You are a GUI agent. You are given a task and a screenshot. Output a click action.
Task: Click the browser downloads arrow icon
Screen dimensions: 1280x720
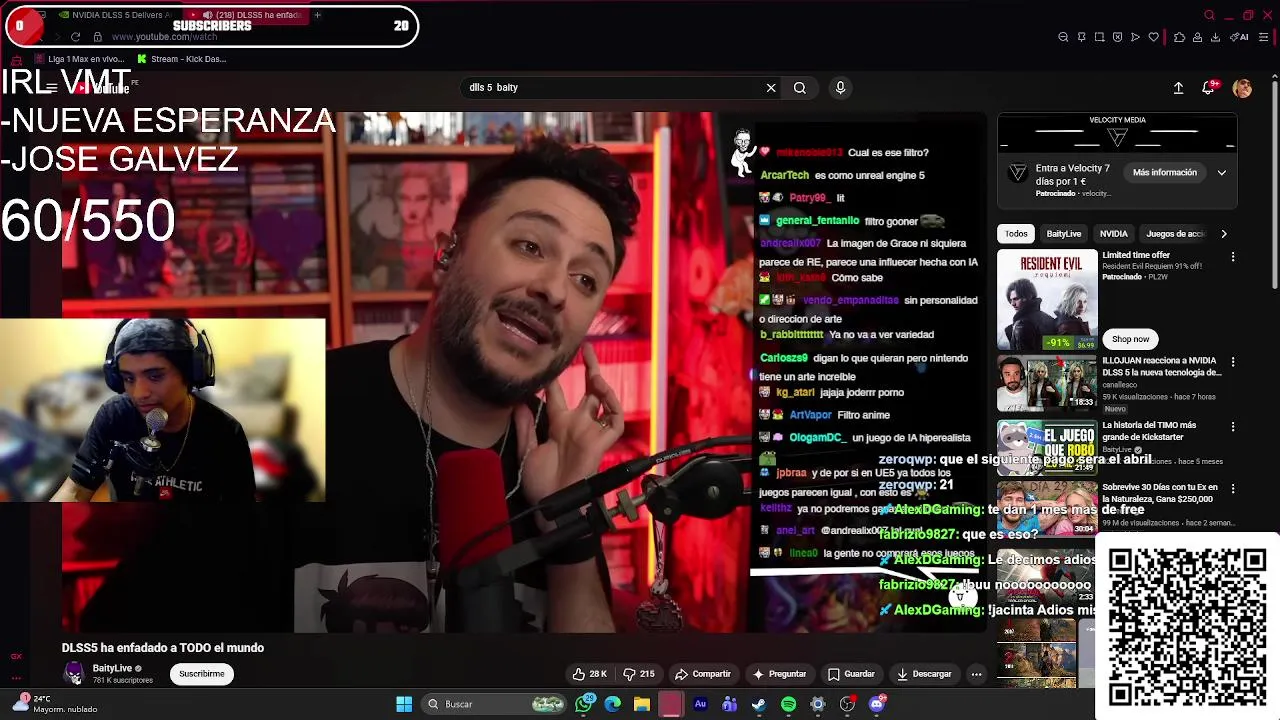(x=1215, y=37)
